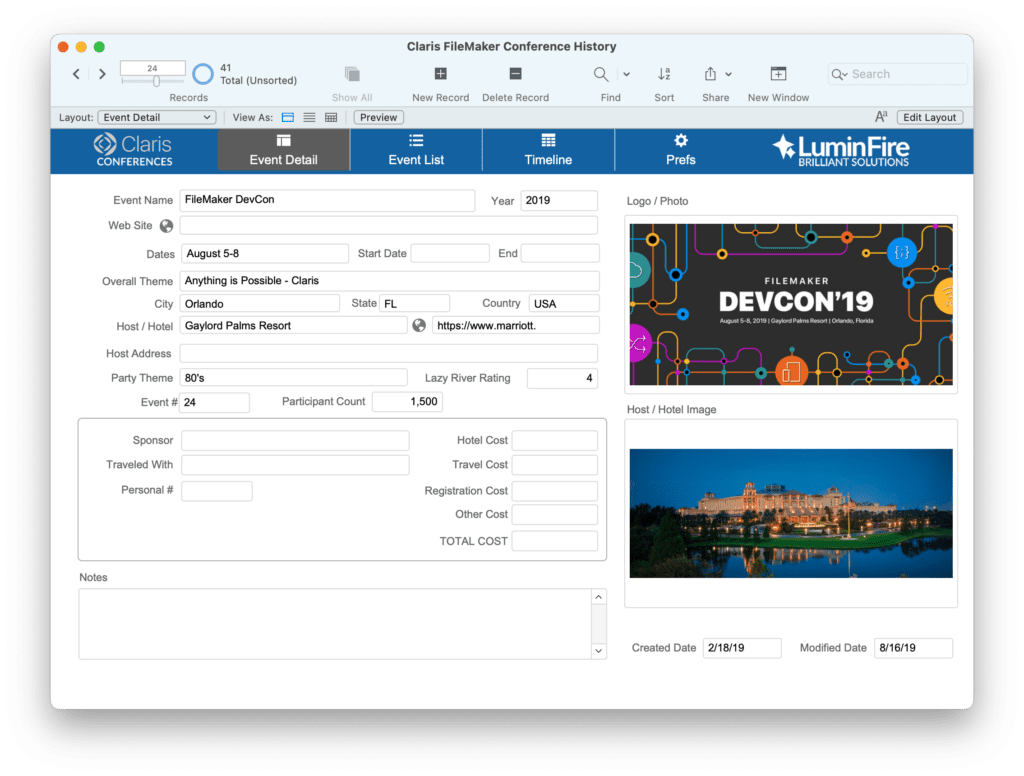Click the text formatting bar icon
Screen dimensions: 1024x776
pyautogui.click(x=881, y=117)
